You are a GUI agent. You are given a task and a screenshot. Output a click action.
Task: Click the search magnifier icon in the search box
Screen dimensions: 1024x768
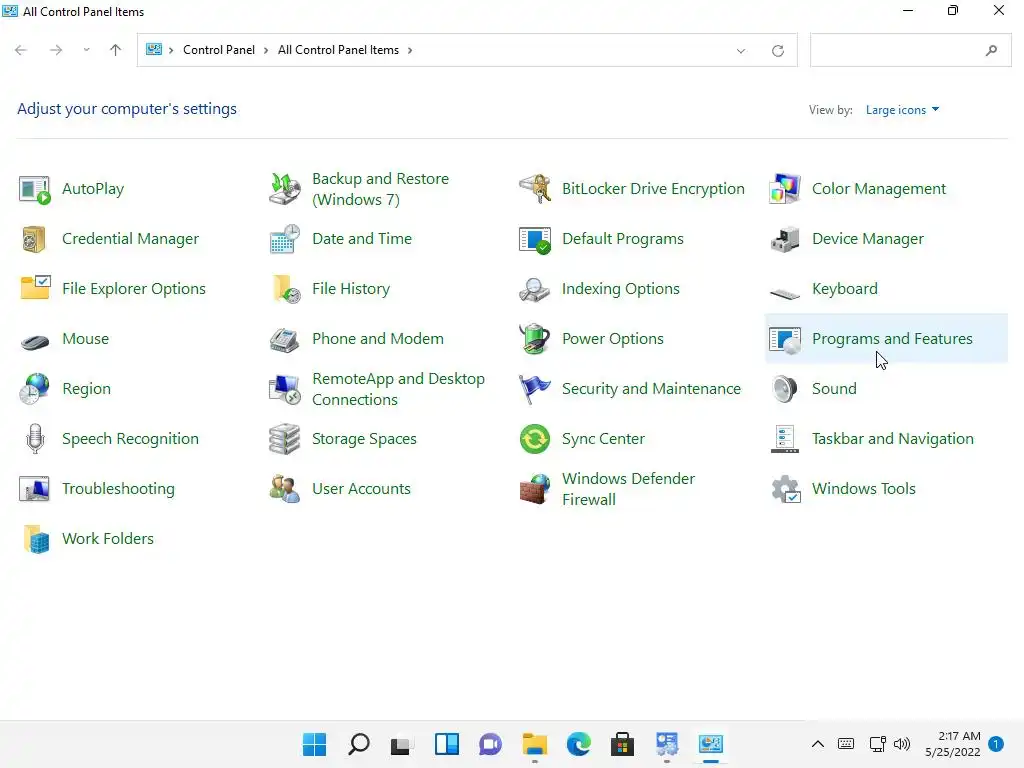pos(991,50)
